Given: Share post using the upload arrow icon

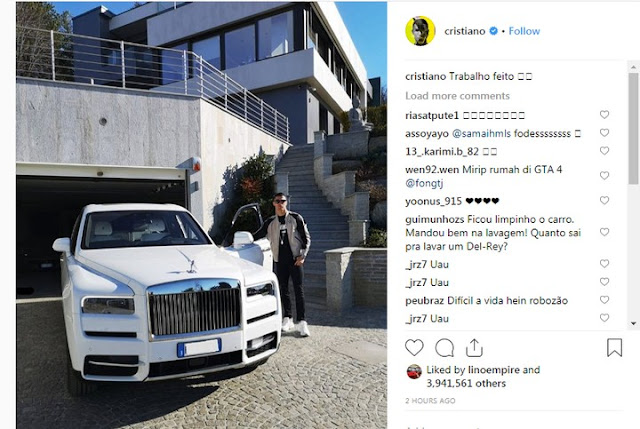Looking at the screenshot, I should 474,348.
